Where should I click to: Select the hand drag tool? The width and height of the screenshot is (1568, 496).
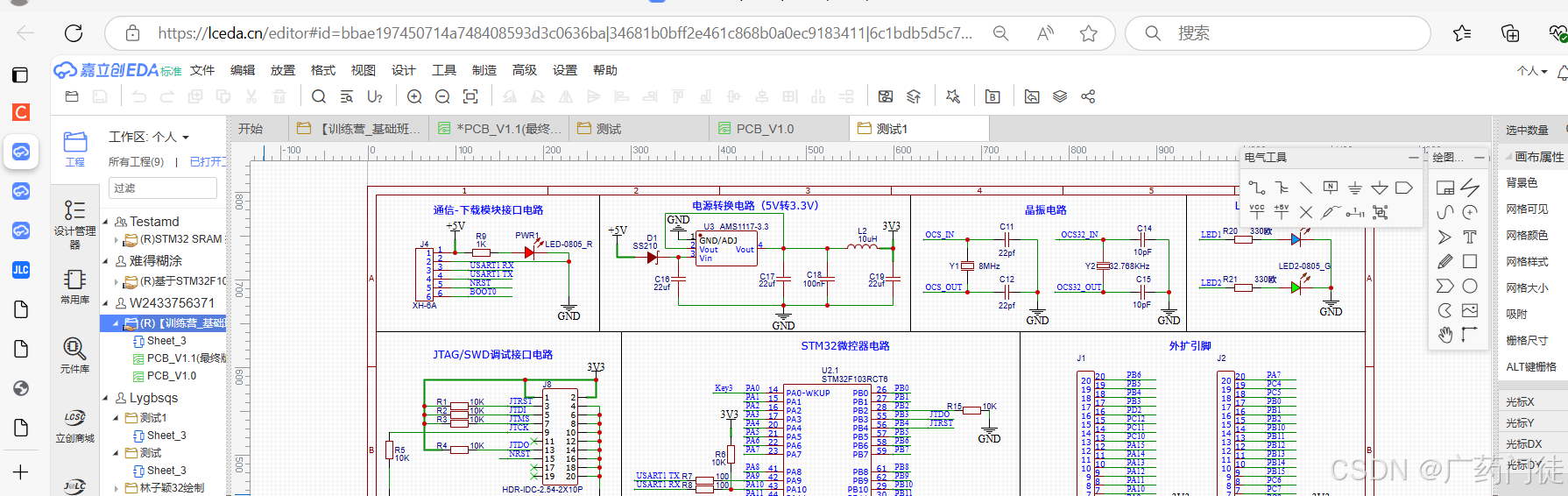(x=1445, y=335)
